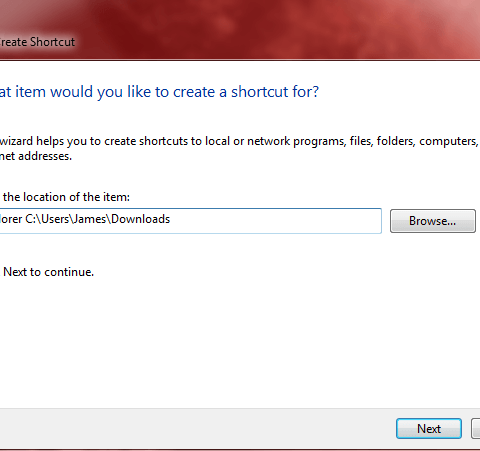Focus the item location text field
This screenshot has height=451, width=480.
click(190, 221)
